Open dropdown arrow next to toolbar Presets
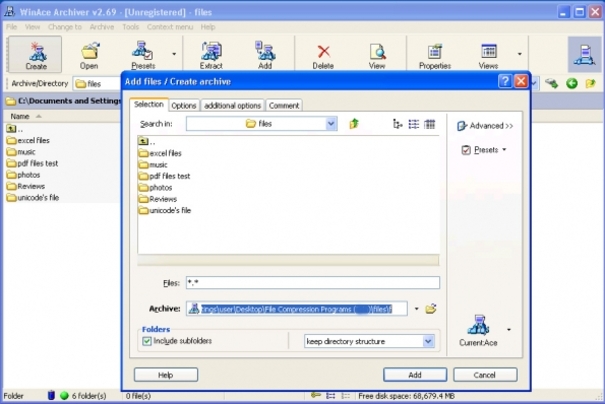This screenshot has width=605, height=404. coord(174,54)
